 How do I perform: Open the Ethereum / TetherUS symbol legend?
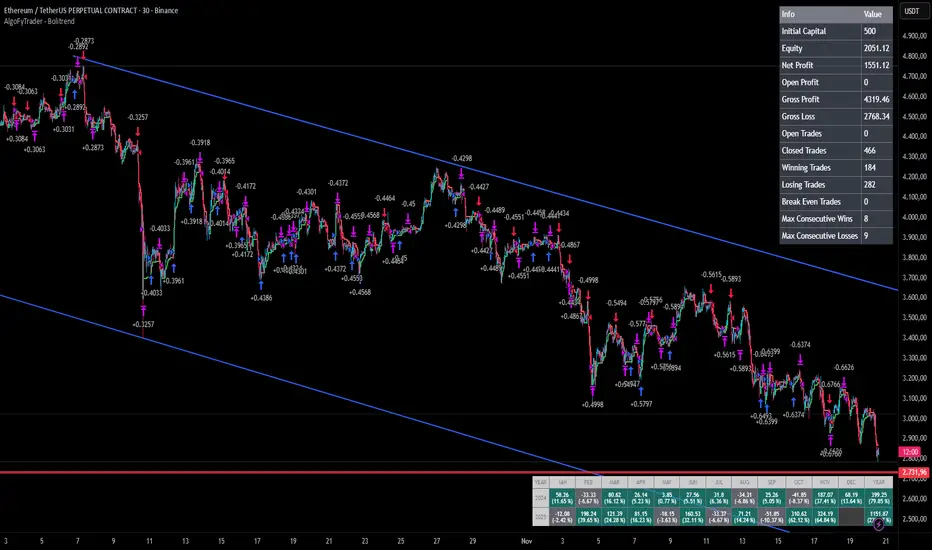click(x=91, y=10)
